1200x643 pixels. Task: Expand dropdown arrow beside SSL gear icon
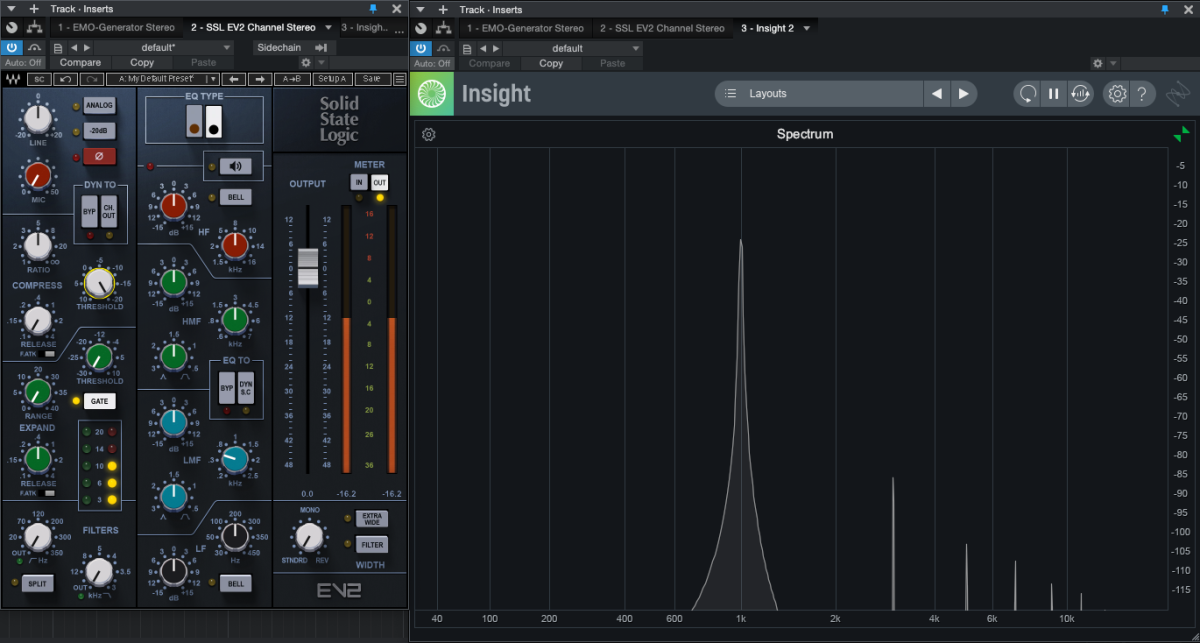[x=322, y=63]
